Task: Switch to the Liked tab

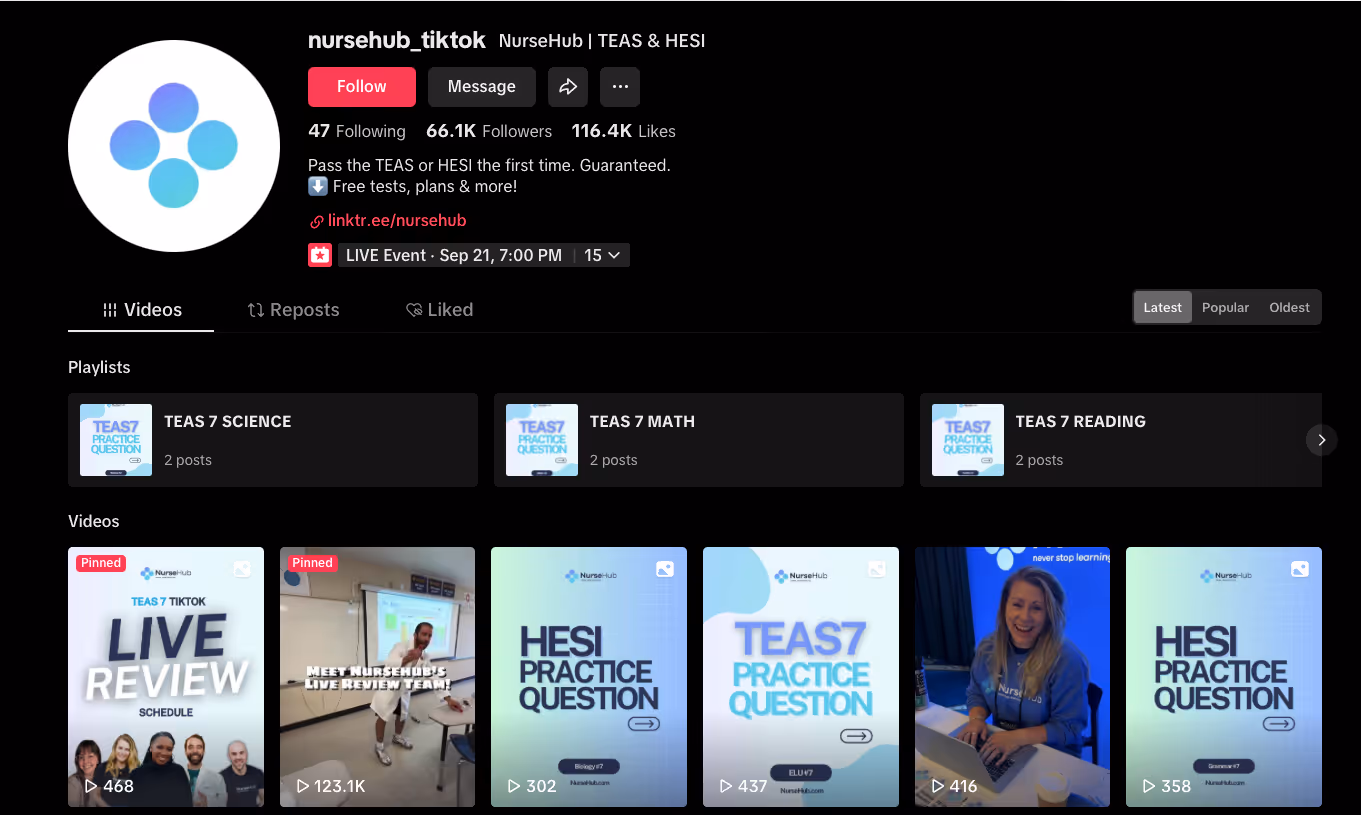Action: click(439, 310)
